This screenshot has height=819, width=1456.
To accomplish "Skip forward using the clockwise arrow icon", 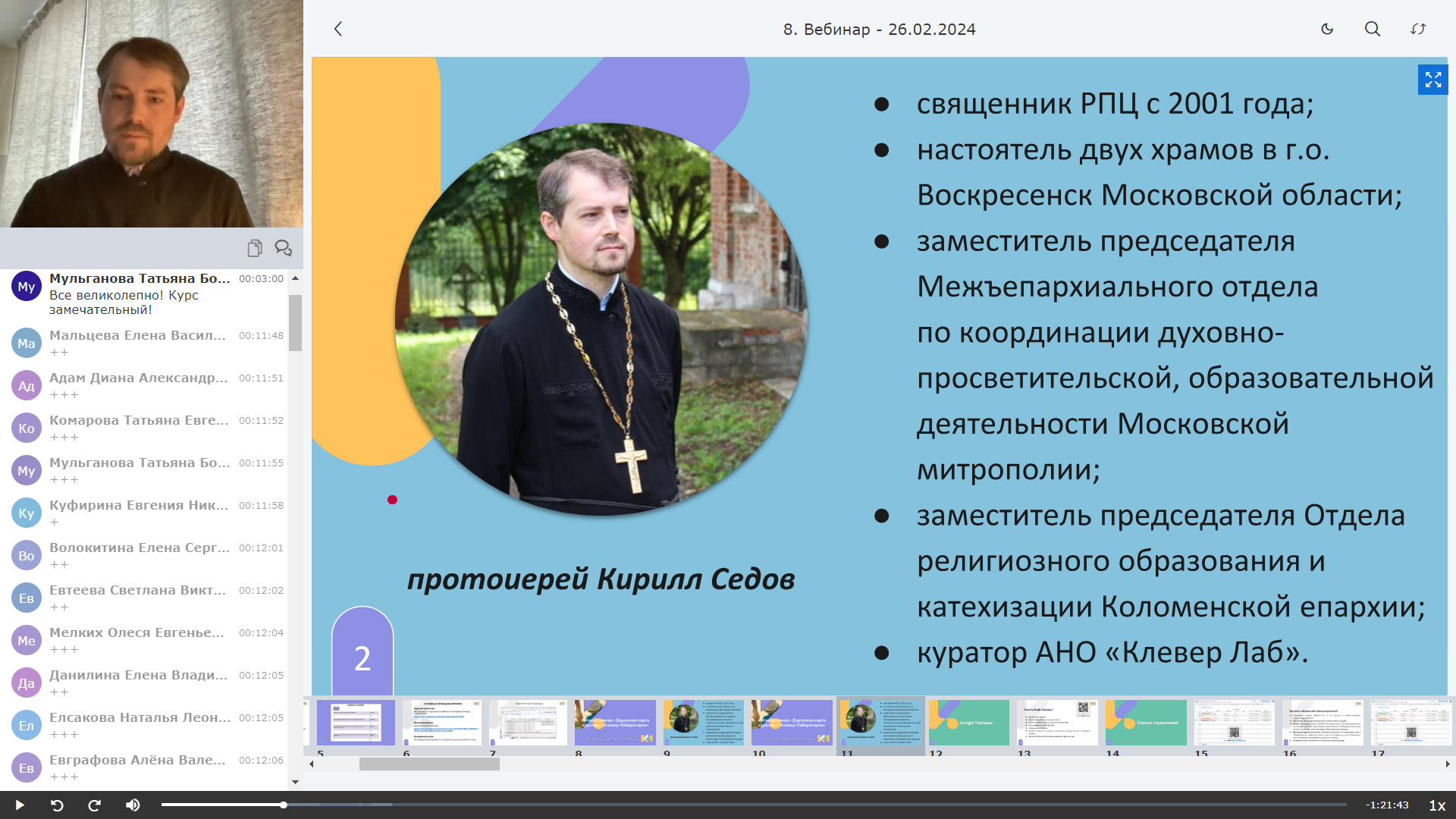I will point(95,805).
